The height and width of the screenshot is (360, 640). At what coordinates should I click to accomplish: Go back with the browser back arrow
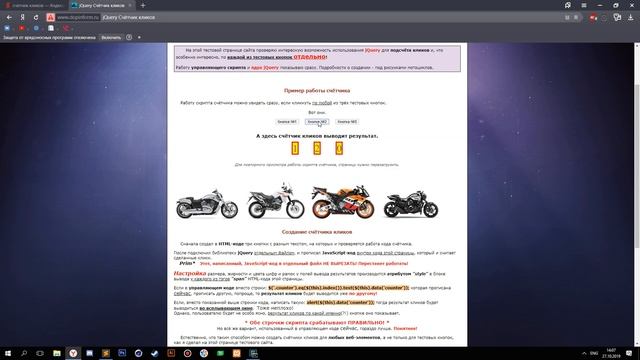tap(9, 17)
